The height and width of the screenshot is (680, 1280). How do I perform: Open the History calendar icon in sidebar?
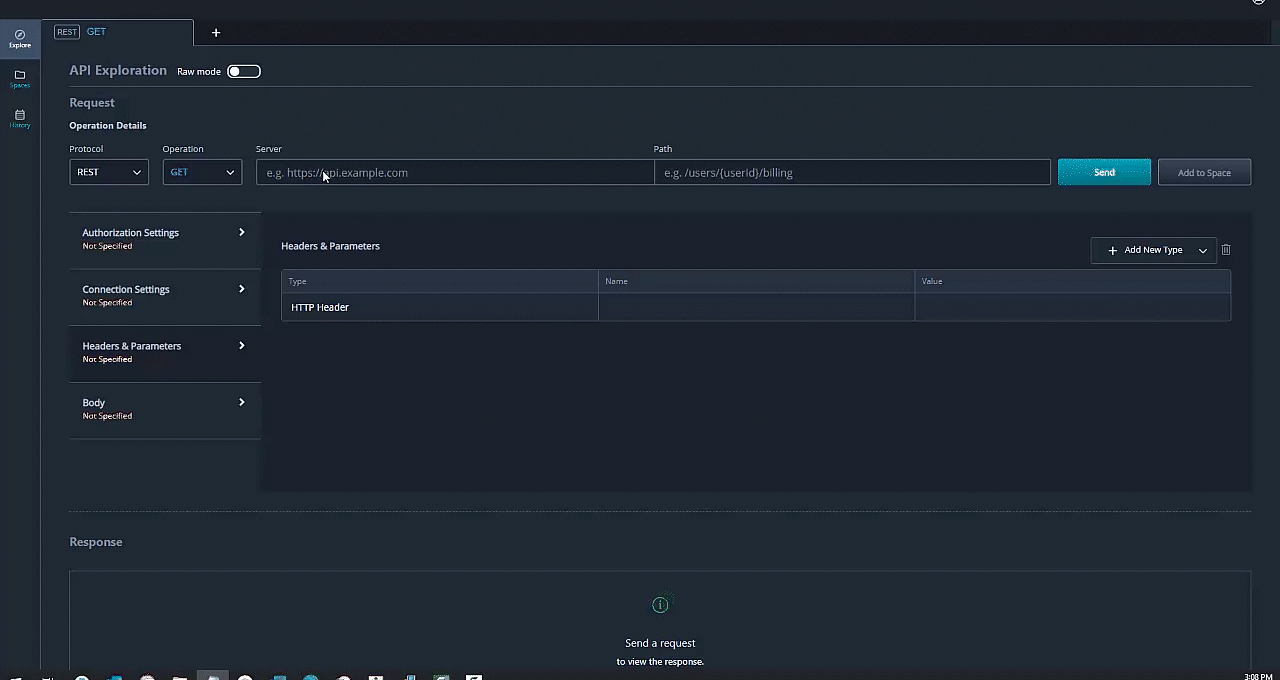coord(20,119)
